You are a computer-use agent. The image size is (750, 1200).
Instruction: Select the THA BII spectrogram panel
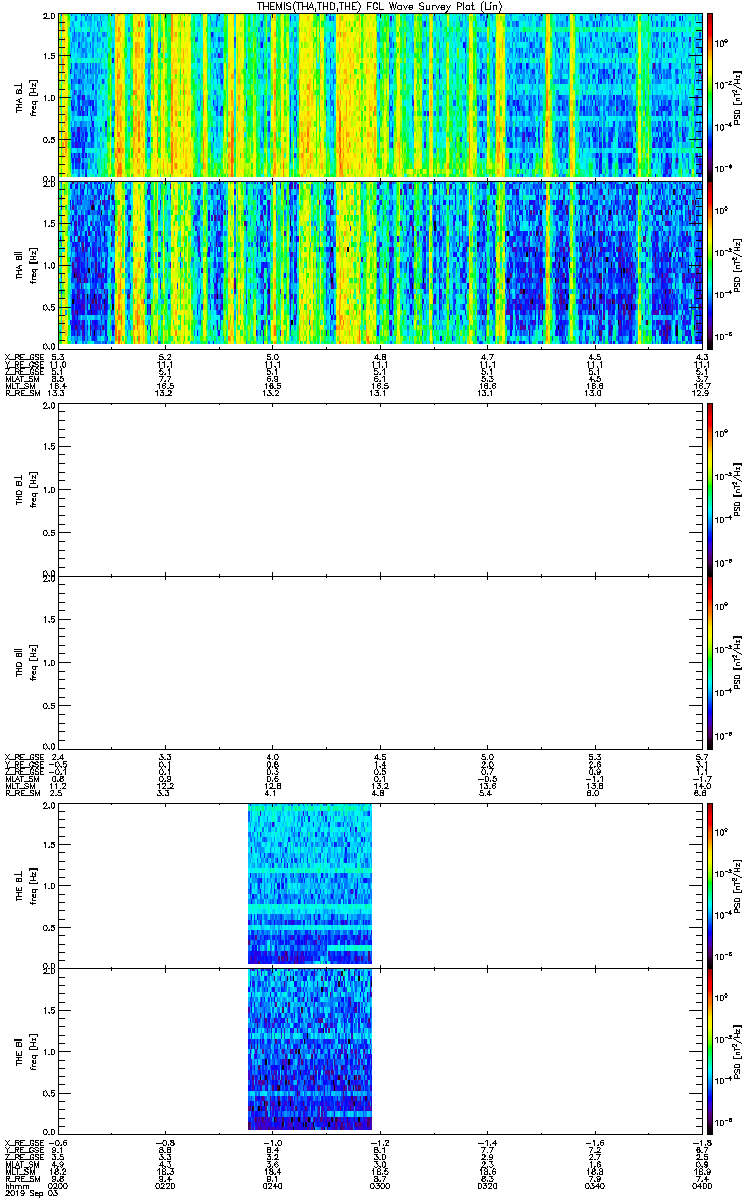(381, 262)
